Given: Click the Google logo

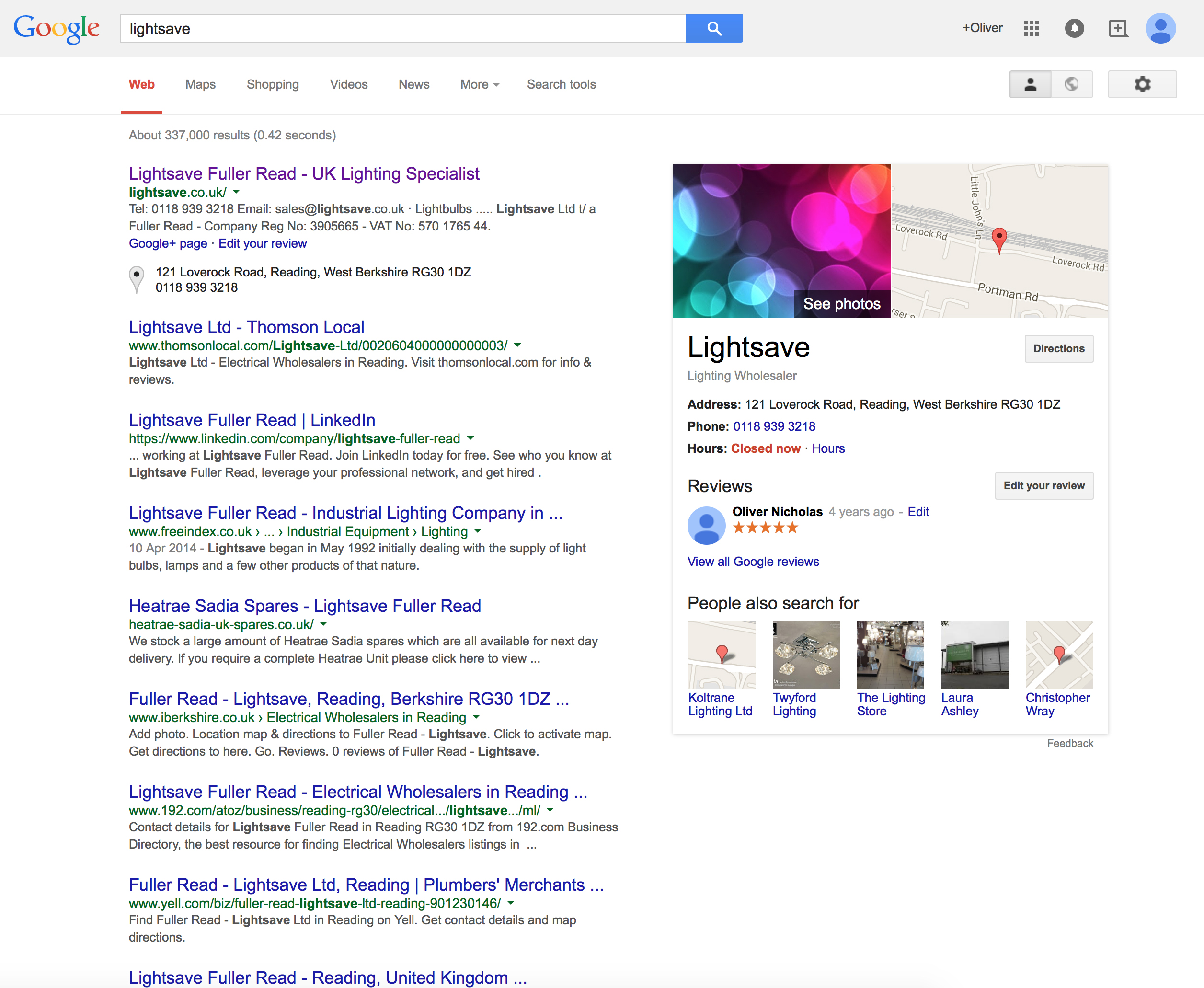Looking at the screenshot, I should (x=57, y=28).
